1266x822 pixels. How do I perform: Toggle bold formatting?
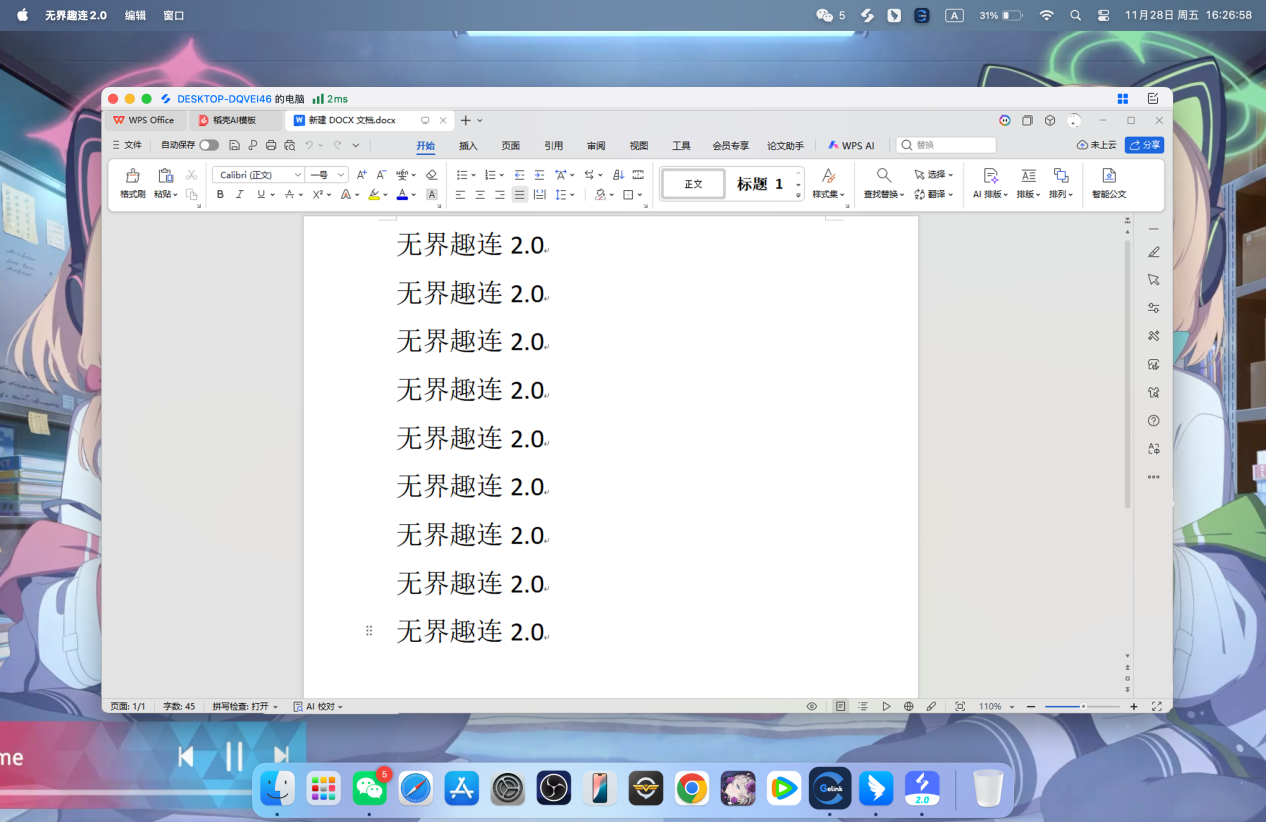(220, 194)
